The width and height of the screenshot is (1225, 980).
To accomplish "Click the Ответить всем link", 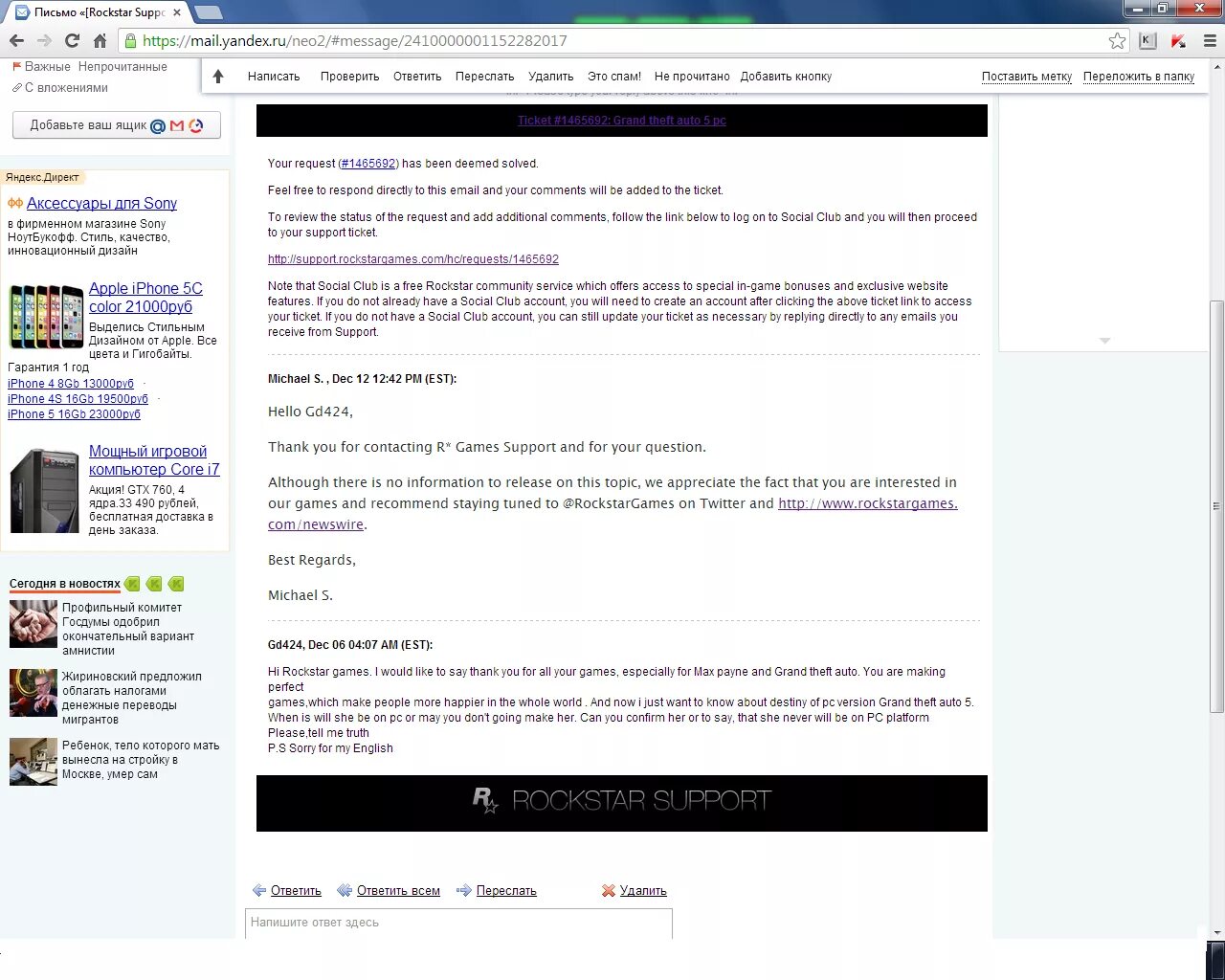I will point(398,891).
